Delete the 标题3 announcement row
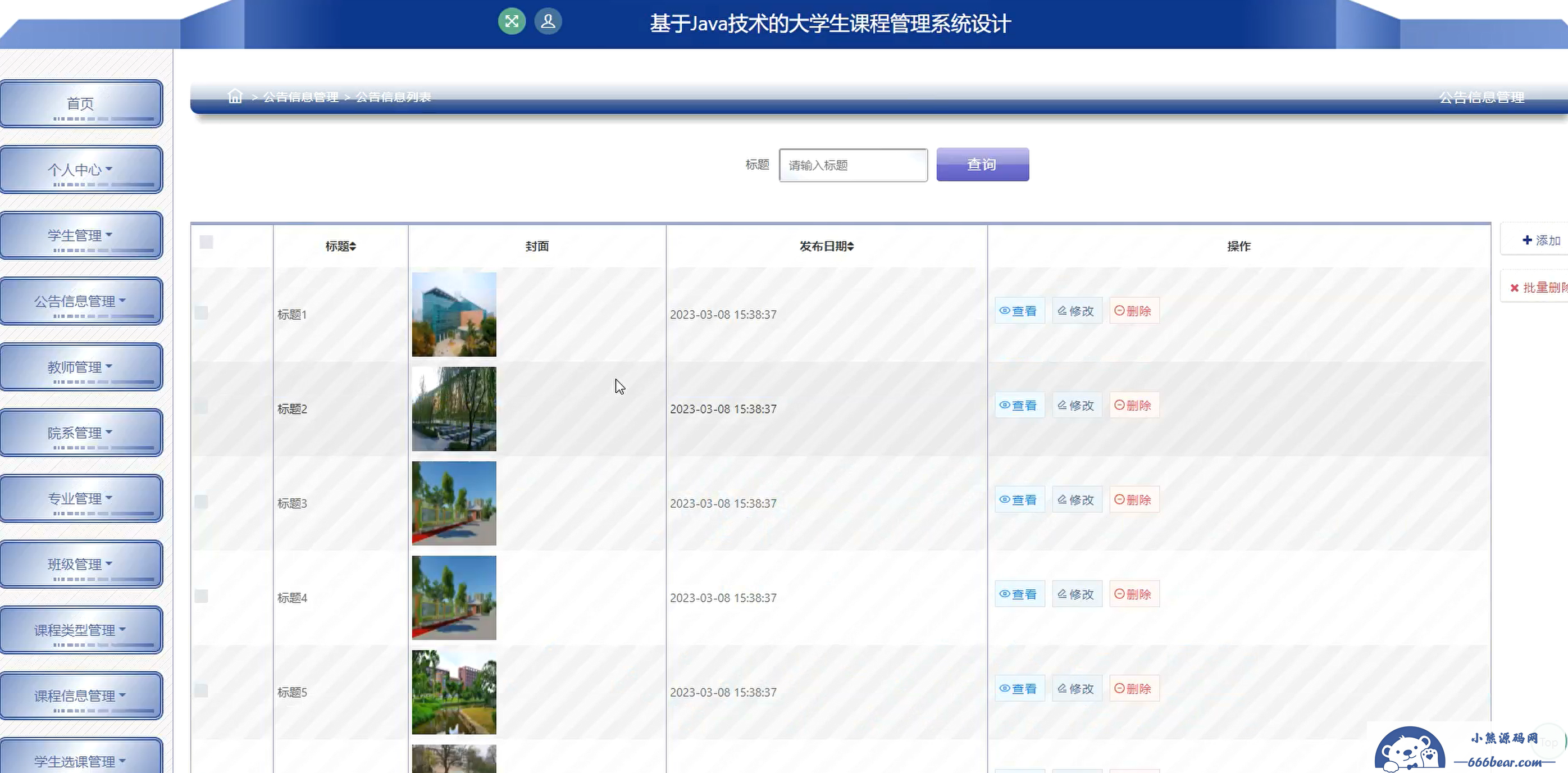The height and width of the screenshot is (773, 1568). [1134, 500]
